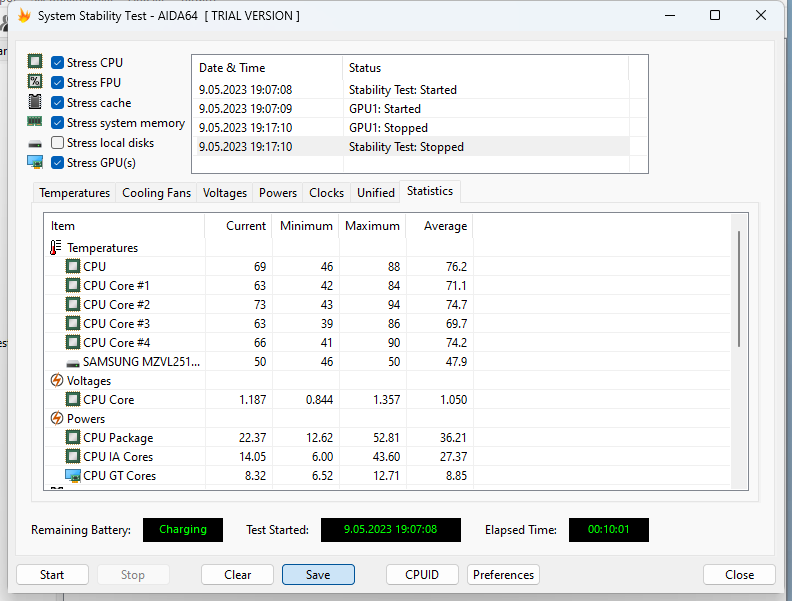This screenshot has width=792, height=601.
Task: Click the Average column header
Action: click(439, 226)
